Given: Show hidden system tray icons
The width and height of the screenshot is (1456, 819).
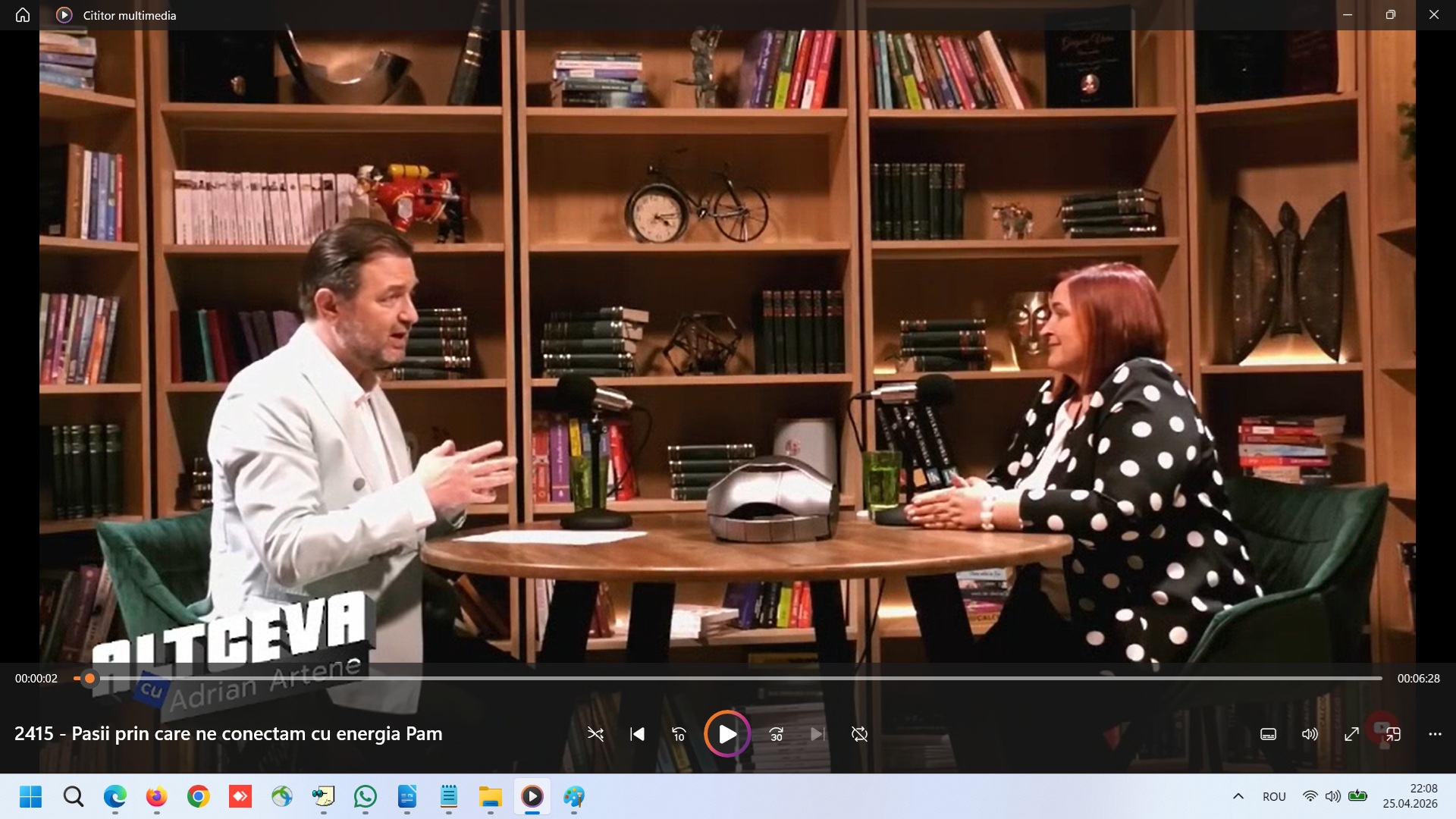Looking at the screenshot, I should tap(1238, 796).
